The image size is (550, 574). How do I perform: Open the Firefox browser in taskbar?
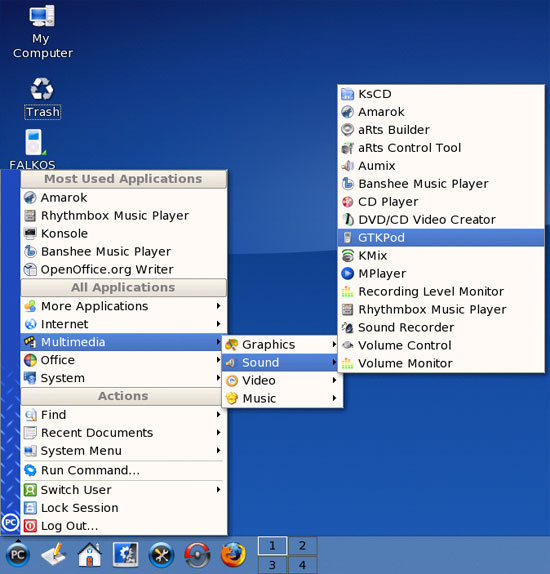[x=233, y=555]
